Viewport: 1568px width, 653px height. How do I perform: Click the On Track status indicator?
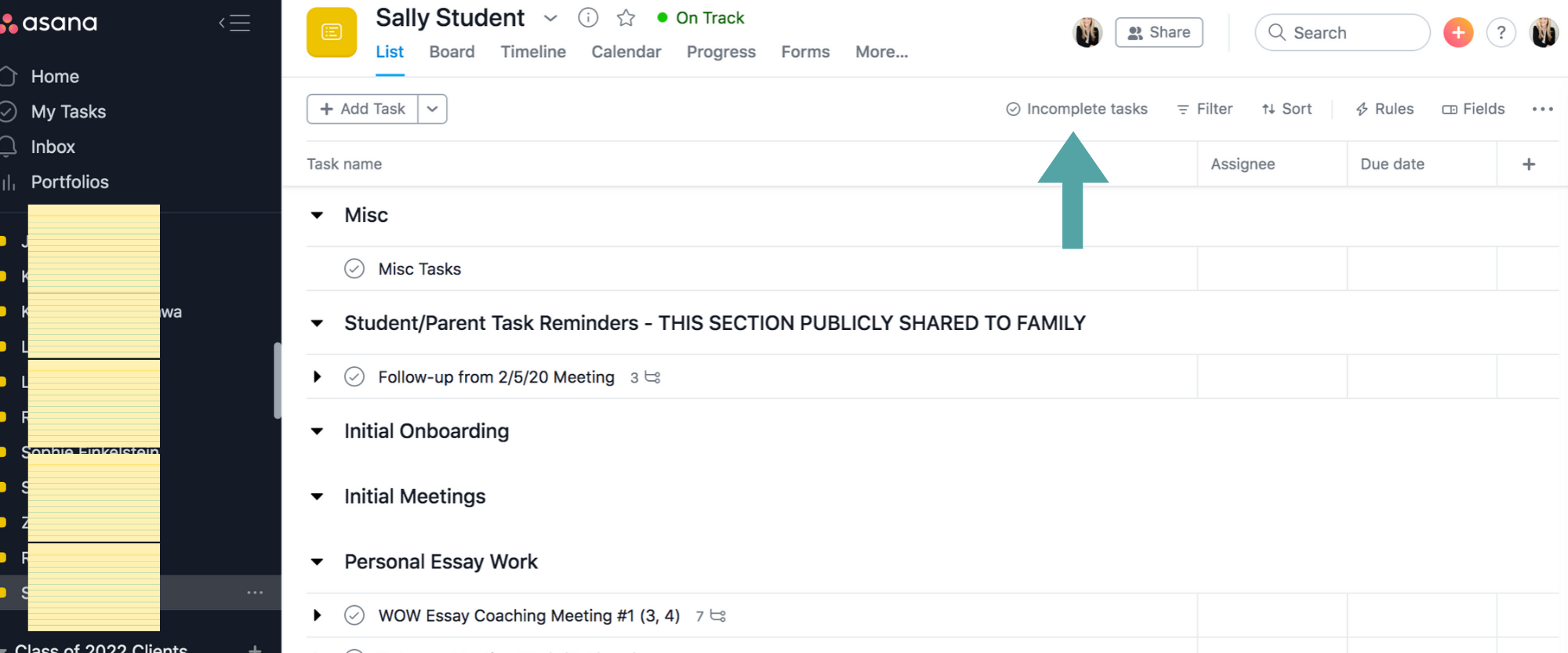pos(700,18)
